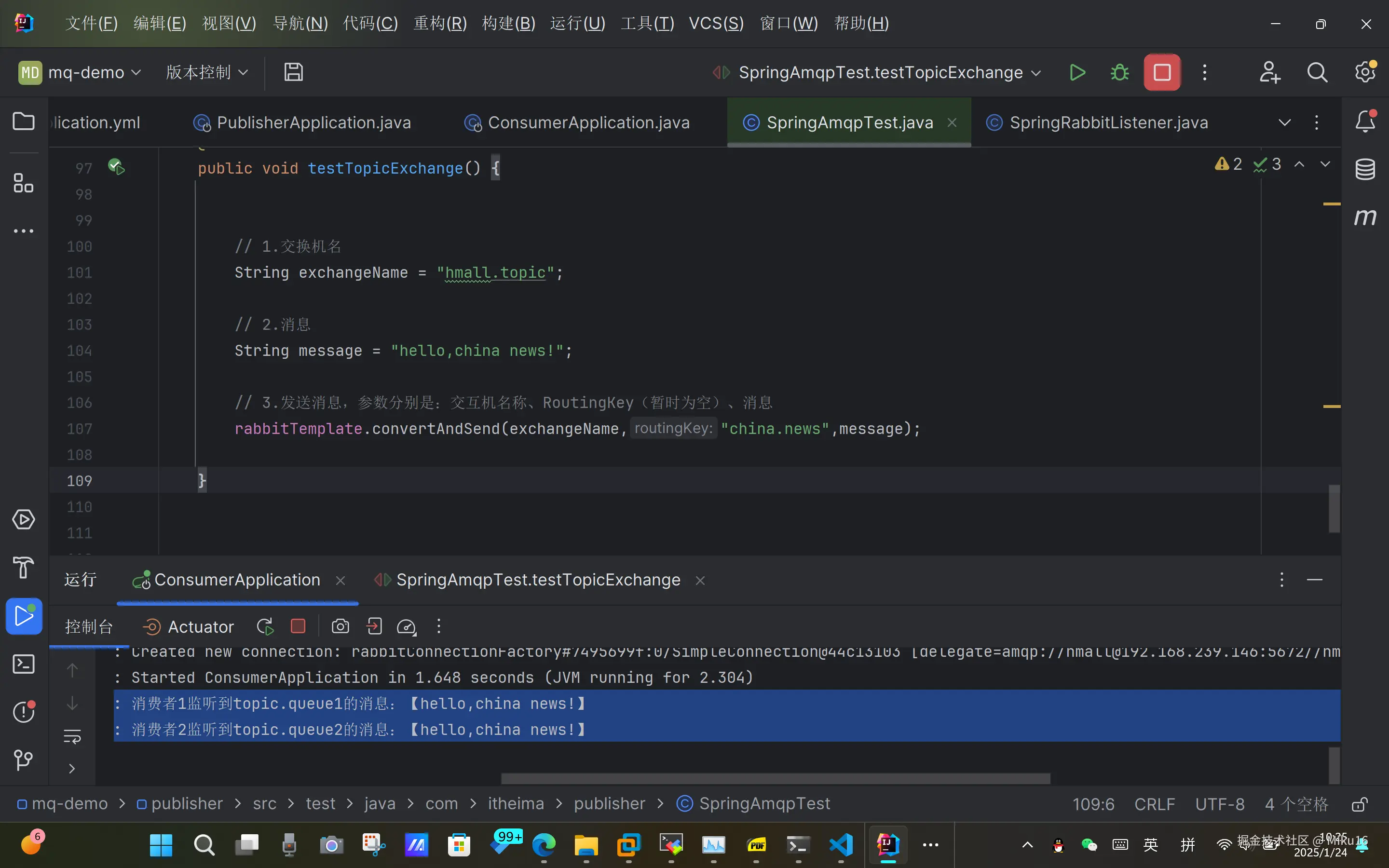The width and height of the screenshot is (1389, 868).
Task: Click the Debug bug icon
Action: [x=1119, y=72]
